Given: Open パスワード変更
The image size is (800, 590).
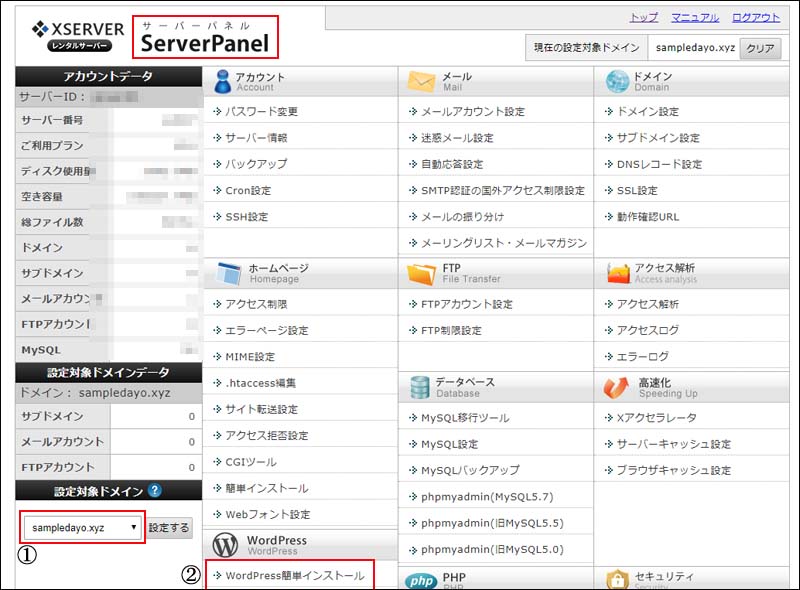Looking at the screenshot, I should pyautogui.click(x=262, y=111).
